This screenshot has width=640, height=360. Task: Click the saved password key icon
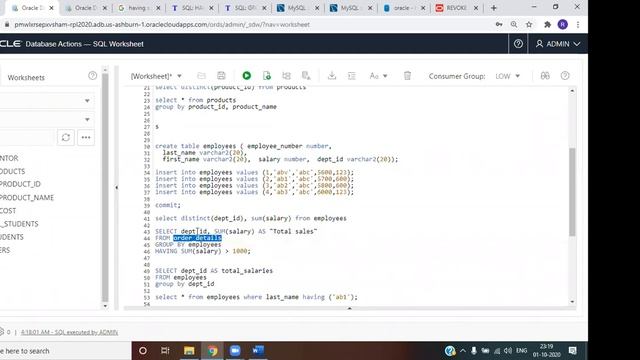click(x=499, y=24)
